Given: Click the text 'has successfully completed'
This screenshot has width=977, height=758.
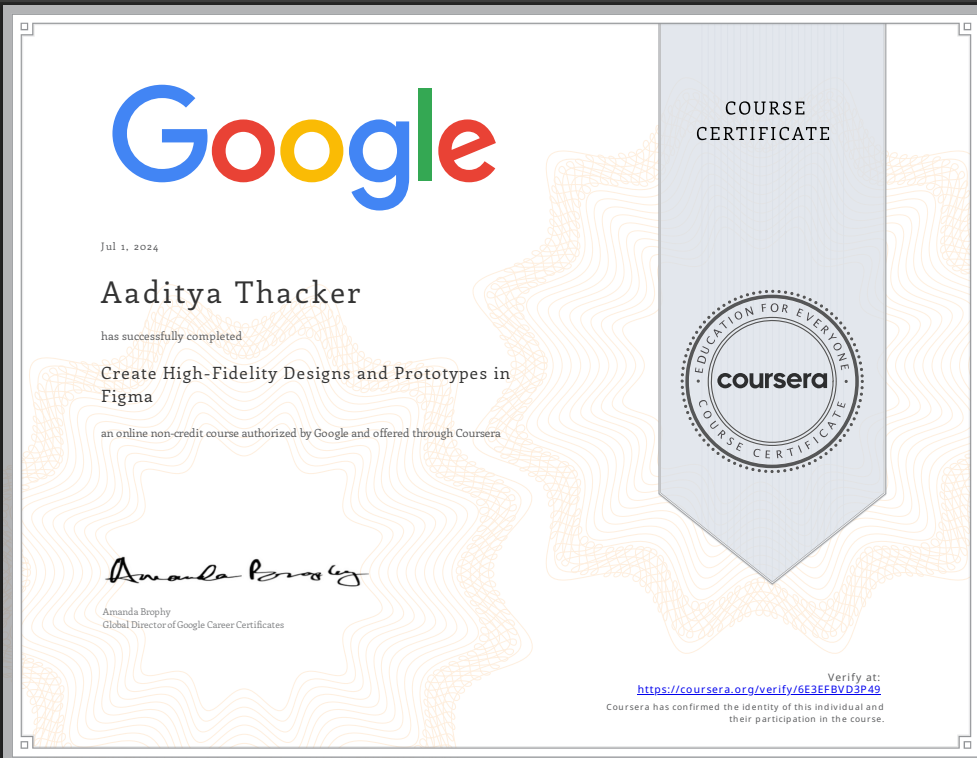Looking at the screenshot, I should 171,336.
